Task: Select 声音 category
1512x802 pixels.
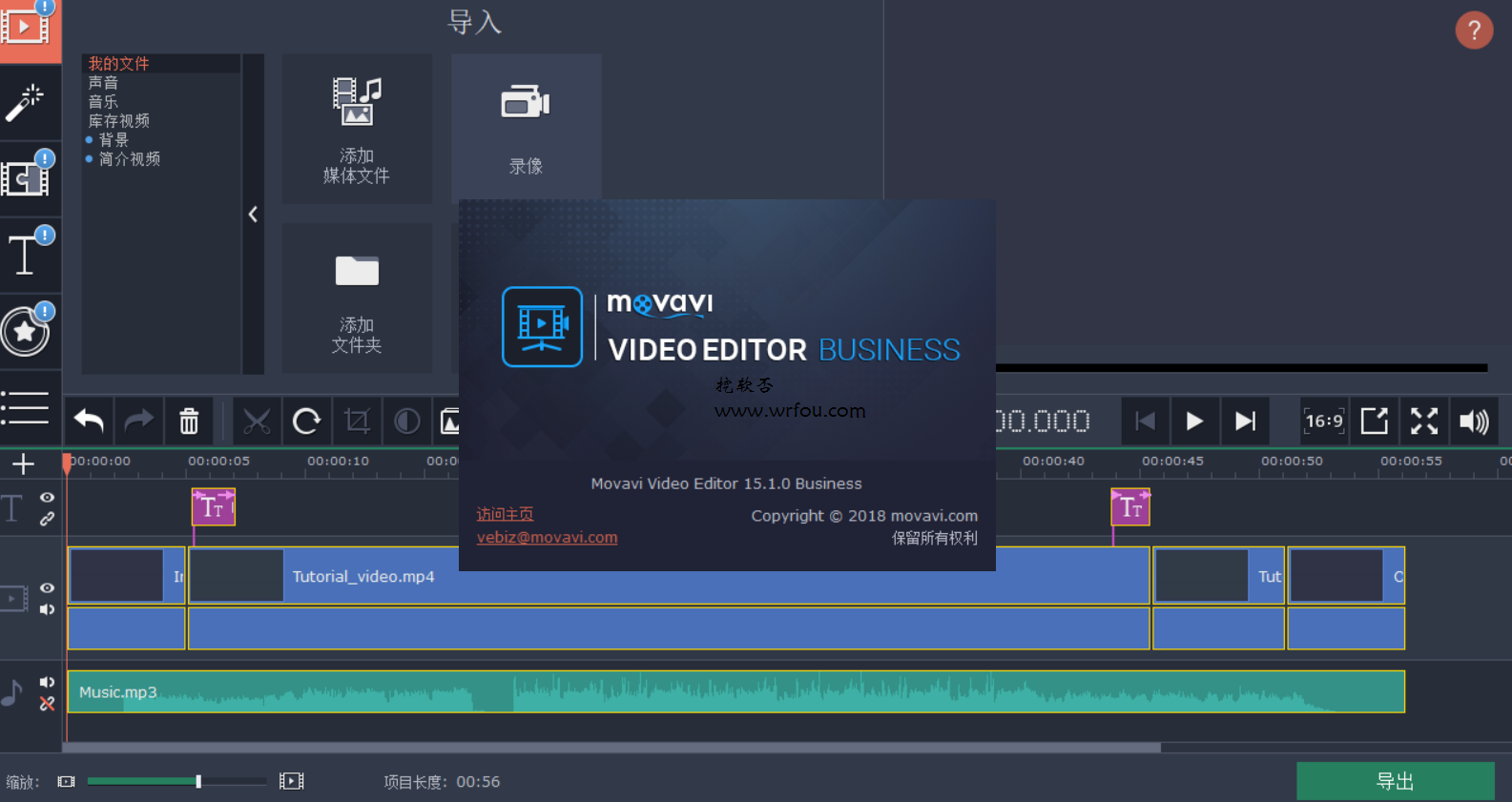Action: tap(104, 83)
